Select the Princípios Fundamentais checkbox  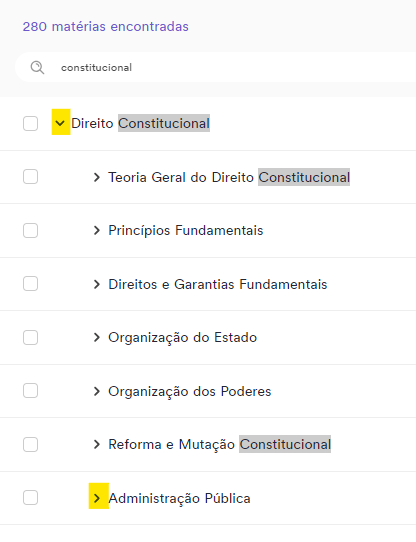pyautogui.click(x=30, y=230)
